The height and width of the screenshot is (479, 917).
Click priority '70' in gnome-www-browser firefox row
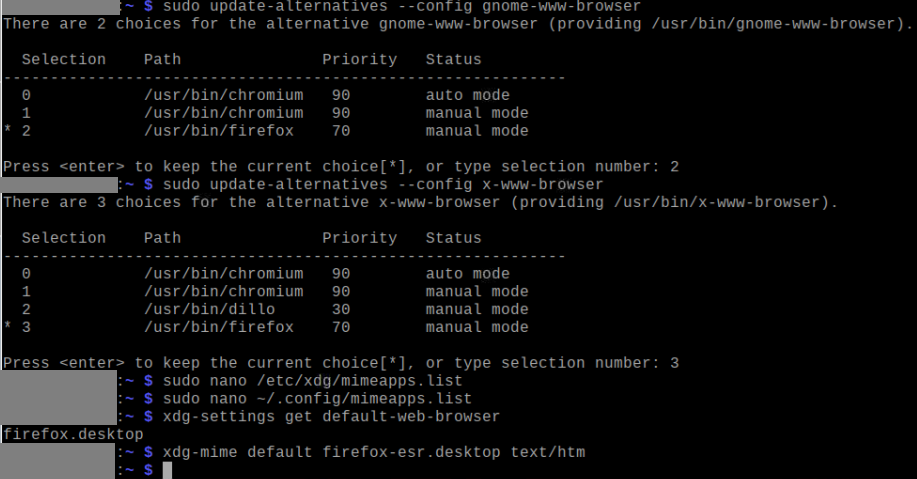pyautogui.click(x=341, y=131)
